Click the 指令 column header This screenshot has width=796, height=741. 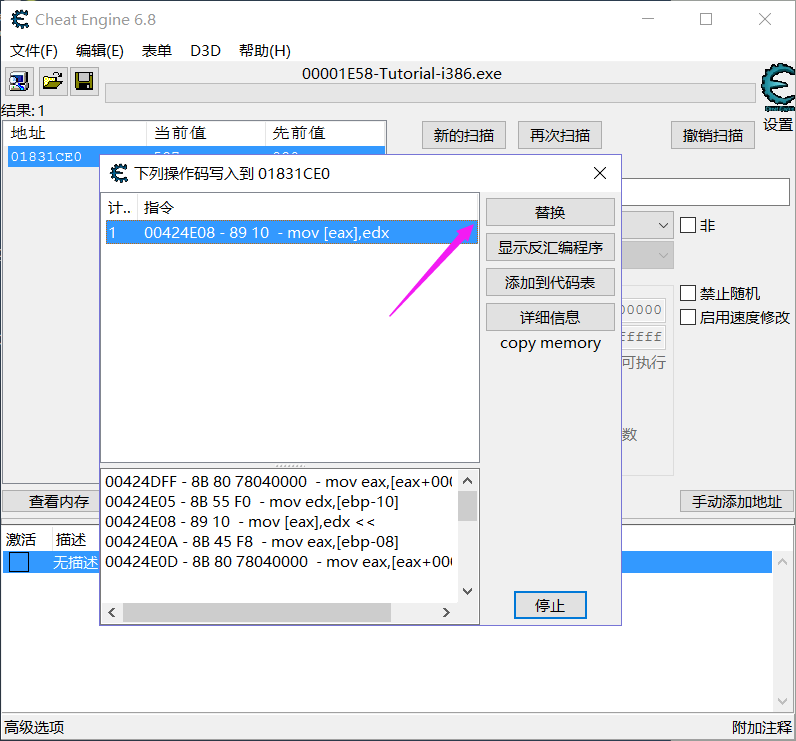coord(308,208)
